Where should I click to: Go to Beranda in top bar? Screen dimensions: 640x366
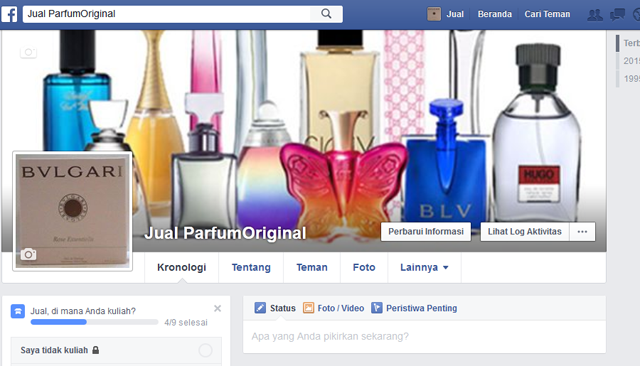pyautogui.click(x=495, y=14)
